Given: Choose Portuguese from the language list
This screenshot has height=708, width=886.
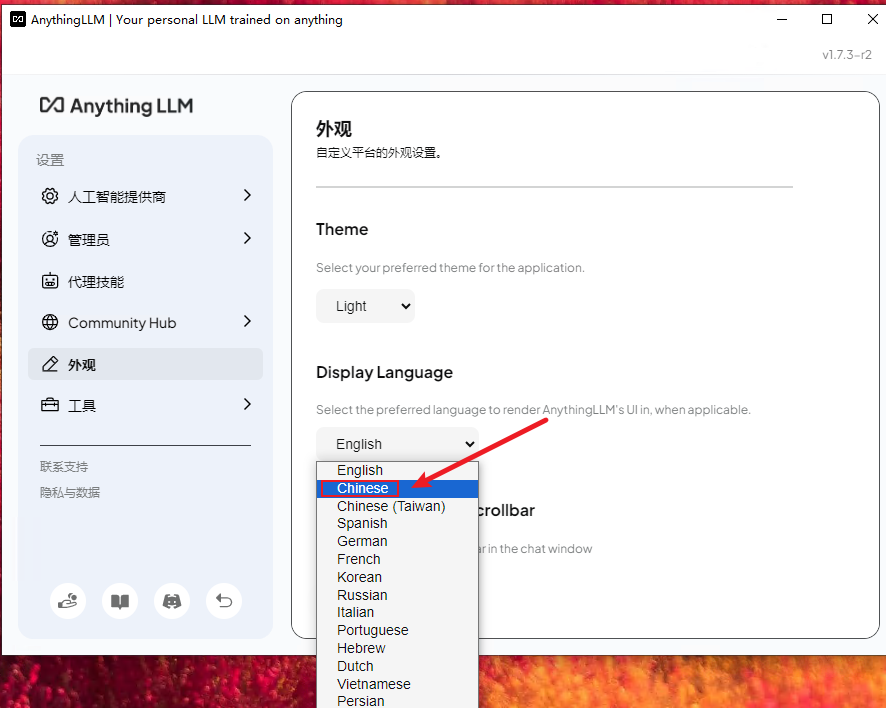Looking at the screenshot, I should [397, 630].
